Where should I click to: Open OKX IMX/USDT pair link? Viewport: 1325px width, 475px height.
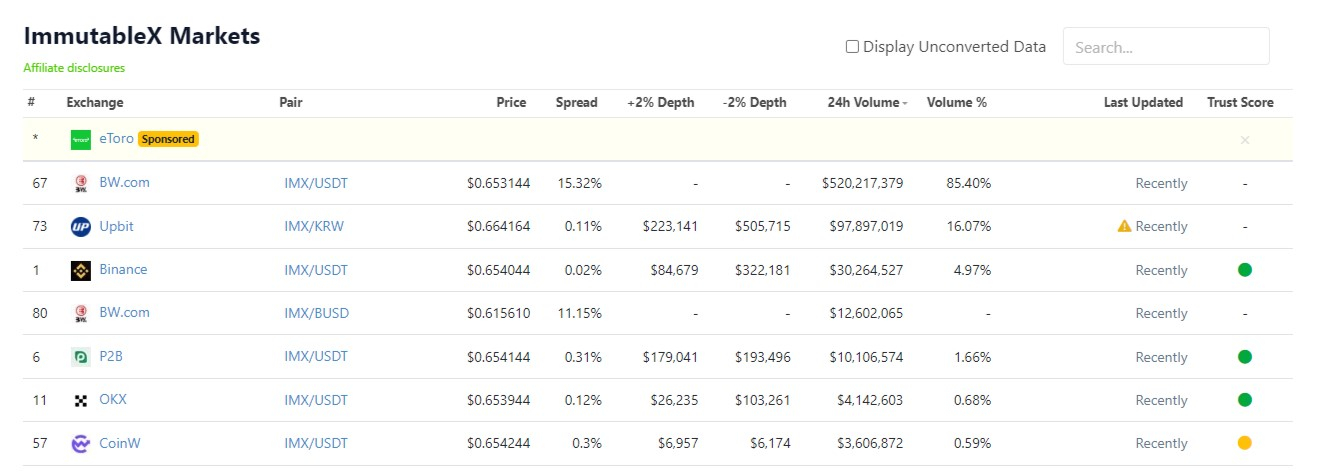[316, 400]
